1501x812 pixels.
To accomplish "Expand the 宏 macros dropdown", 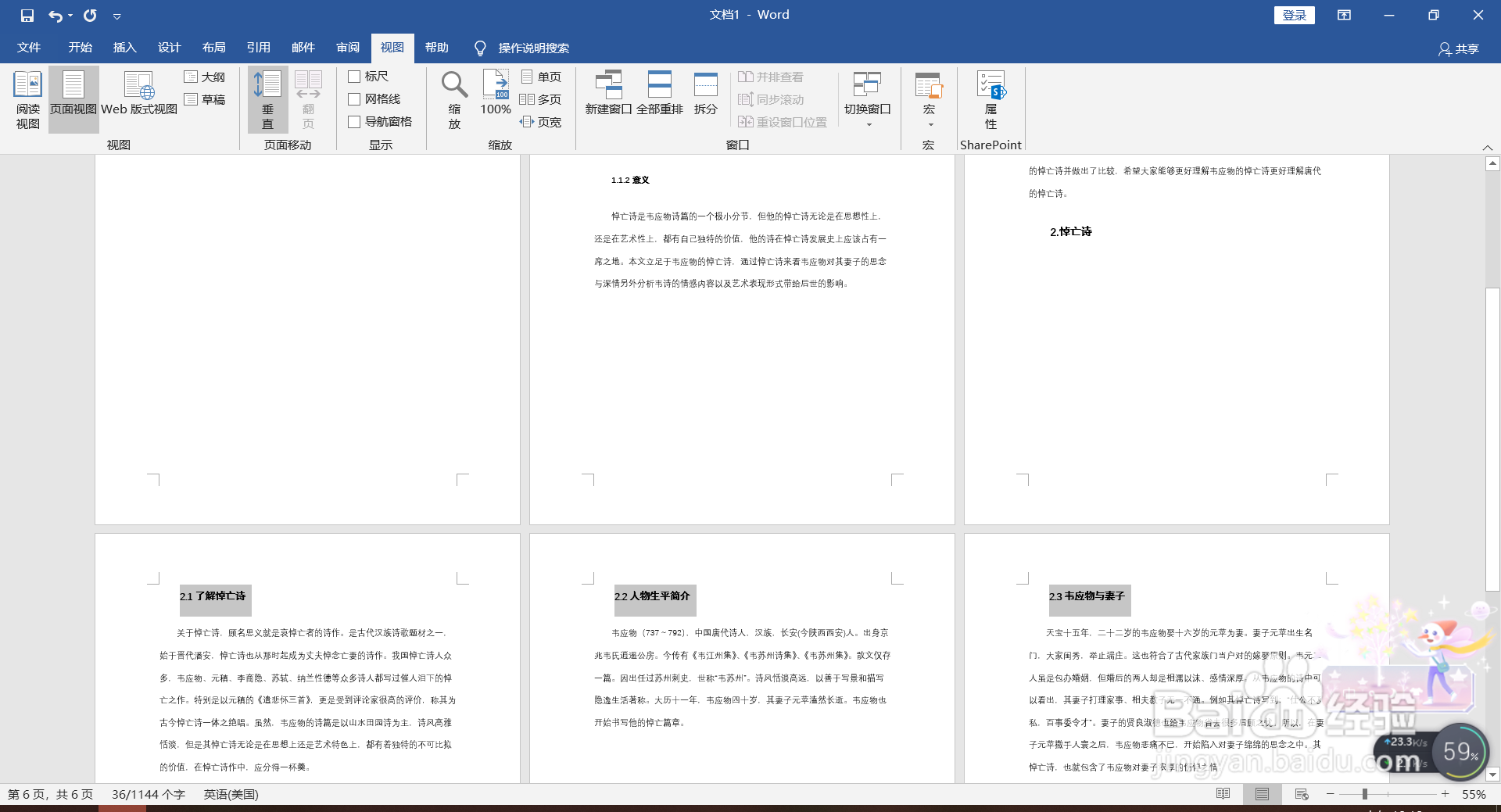I will click(x=929, y=123).
